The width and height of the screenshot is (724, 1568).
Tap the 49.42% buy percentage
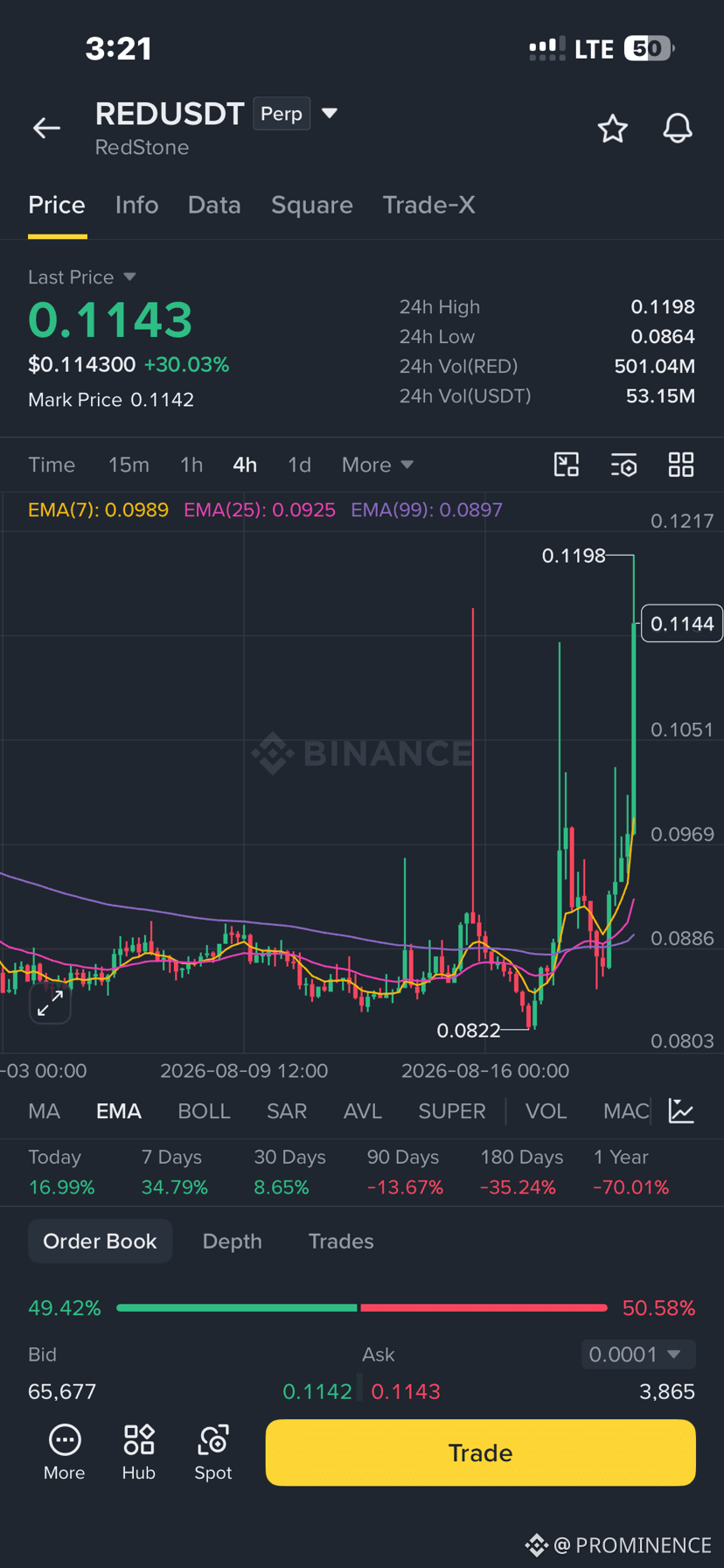(65, 1308)
